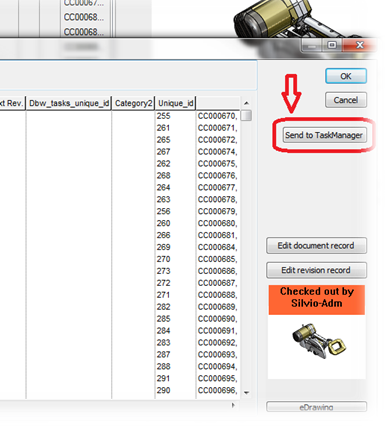Click cell CC000693
This screenshot has width=386, height=427.
click(218, 355)
